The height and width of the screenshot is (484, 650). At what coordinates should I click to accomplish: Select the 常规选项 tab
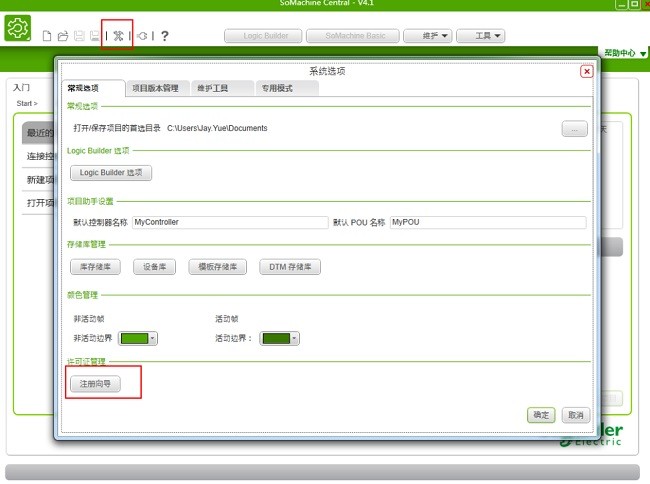94,88
